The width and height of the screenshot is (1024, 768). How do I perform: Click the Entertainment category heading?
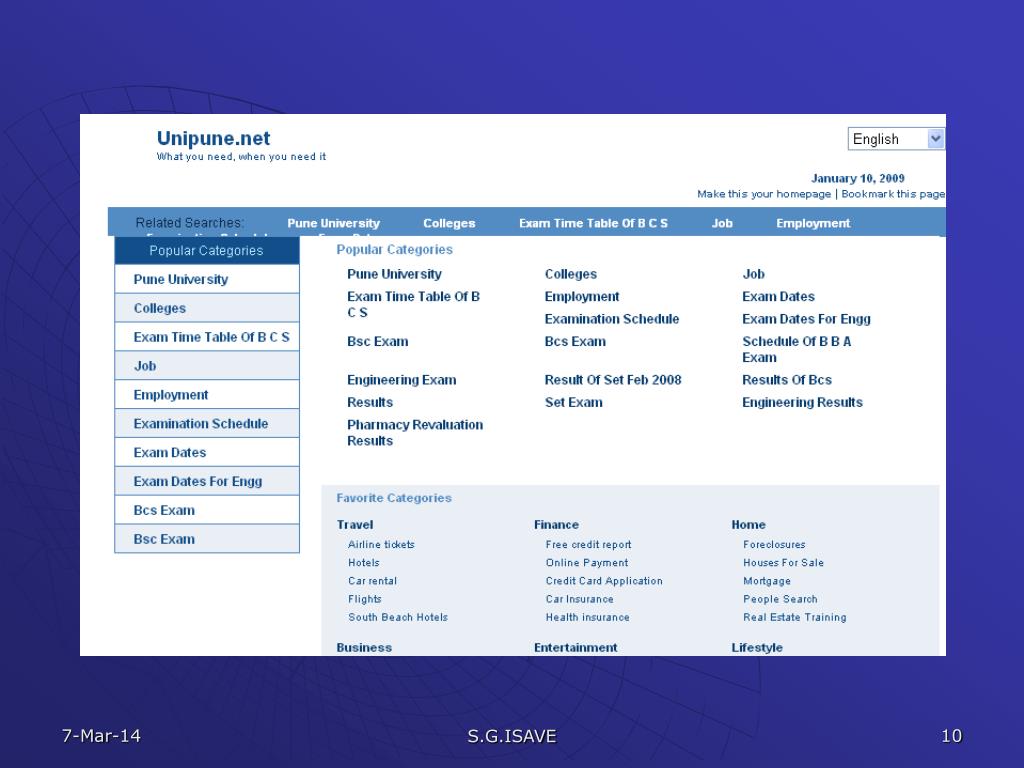tap(575, 647)
